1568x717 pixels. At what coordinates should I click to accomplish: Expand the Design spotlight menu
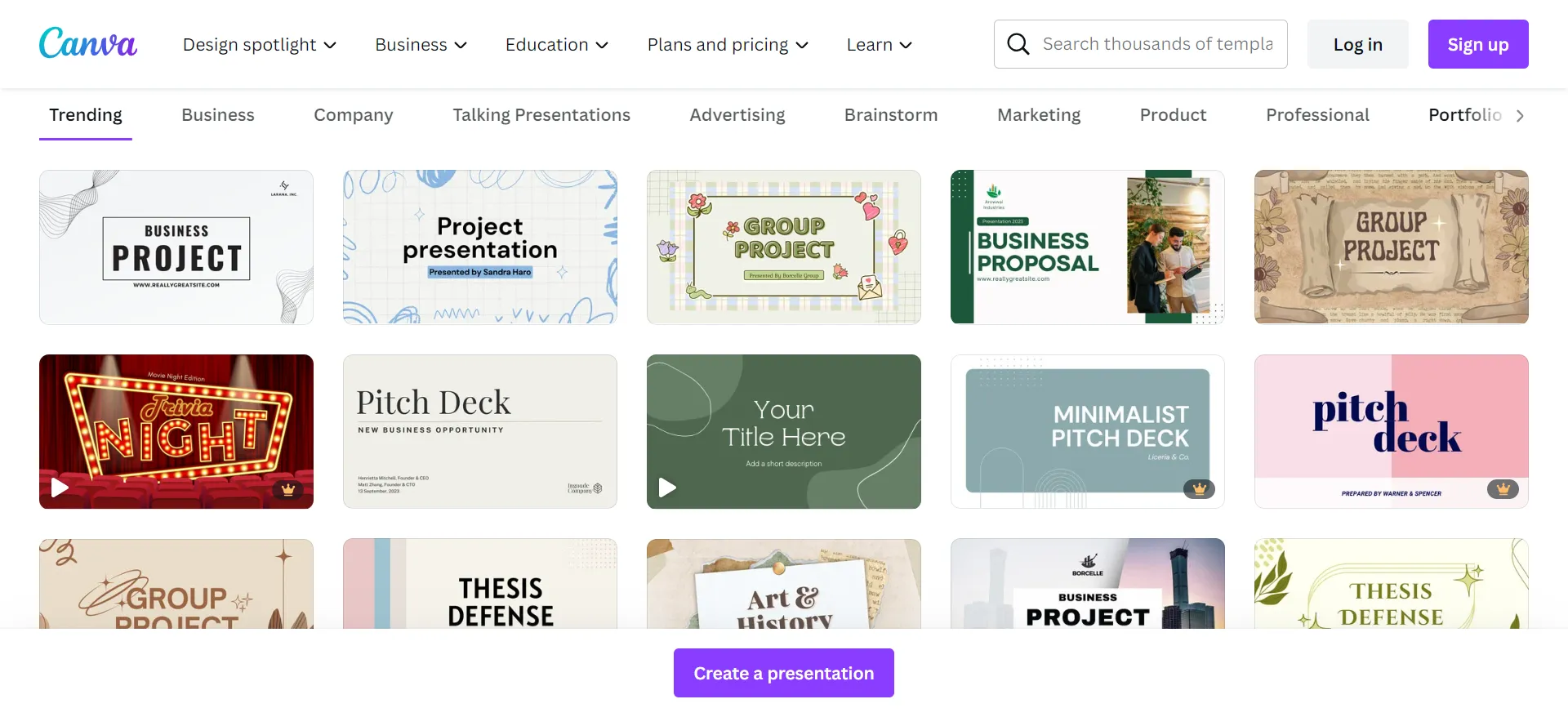260,44
